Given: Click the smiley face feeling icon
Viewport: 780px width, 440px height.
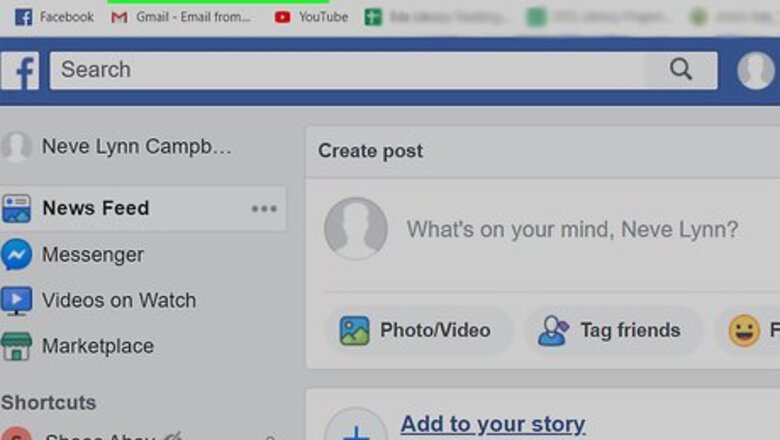Looking at the screenshot, I should (744, 331).
